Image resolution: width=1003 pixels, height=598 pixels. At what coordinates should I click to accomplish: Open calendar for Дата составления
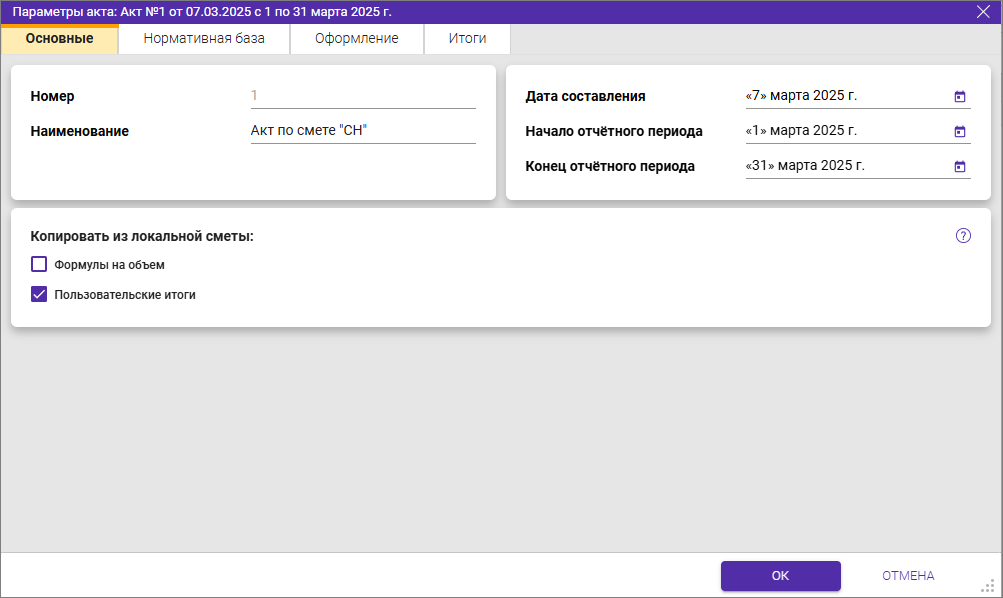point(959,97)
